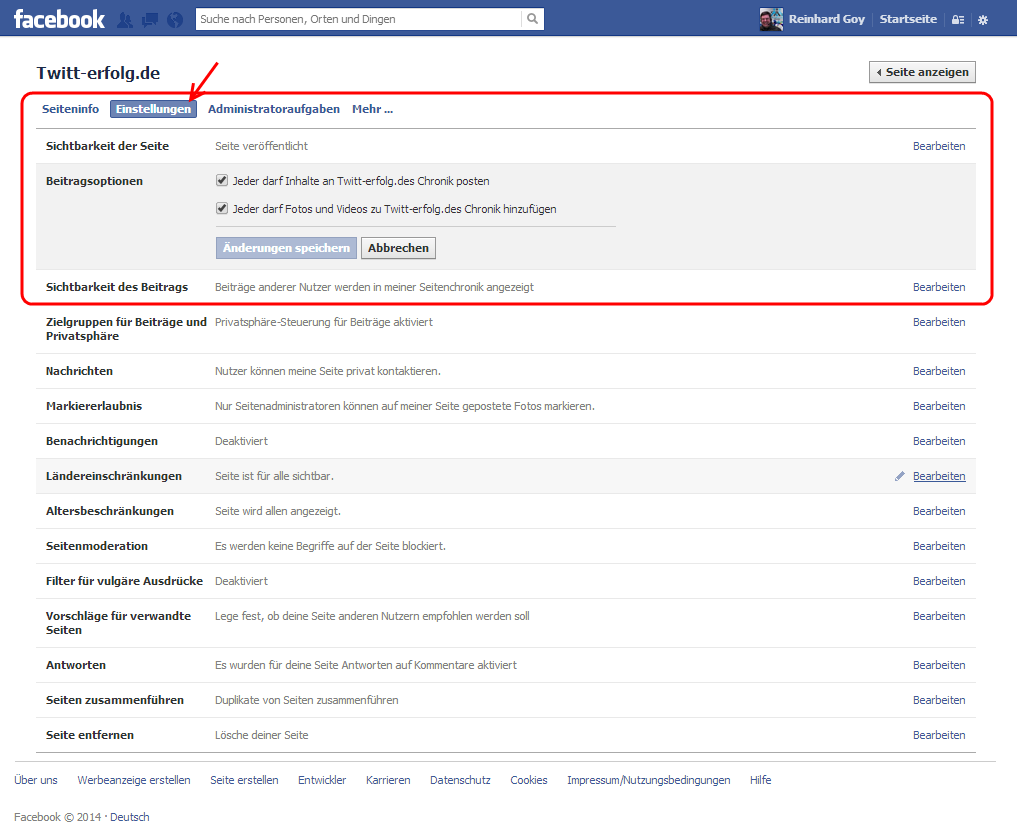1017x836 pixels.
Task: Switch to the Seiteninfo tab
Action: point(71,109)
